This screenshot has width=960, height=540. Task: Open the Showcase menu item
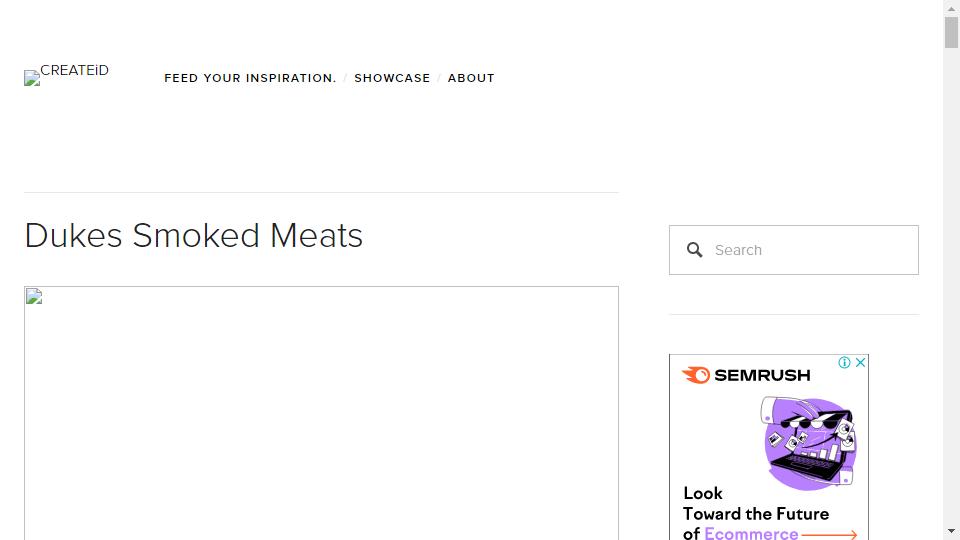[x=392, y=78]
